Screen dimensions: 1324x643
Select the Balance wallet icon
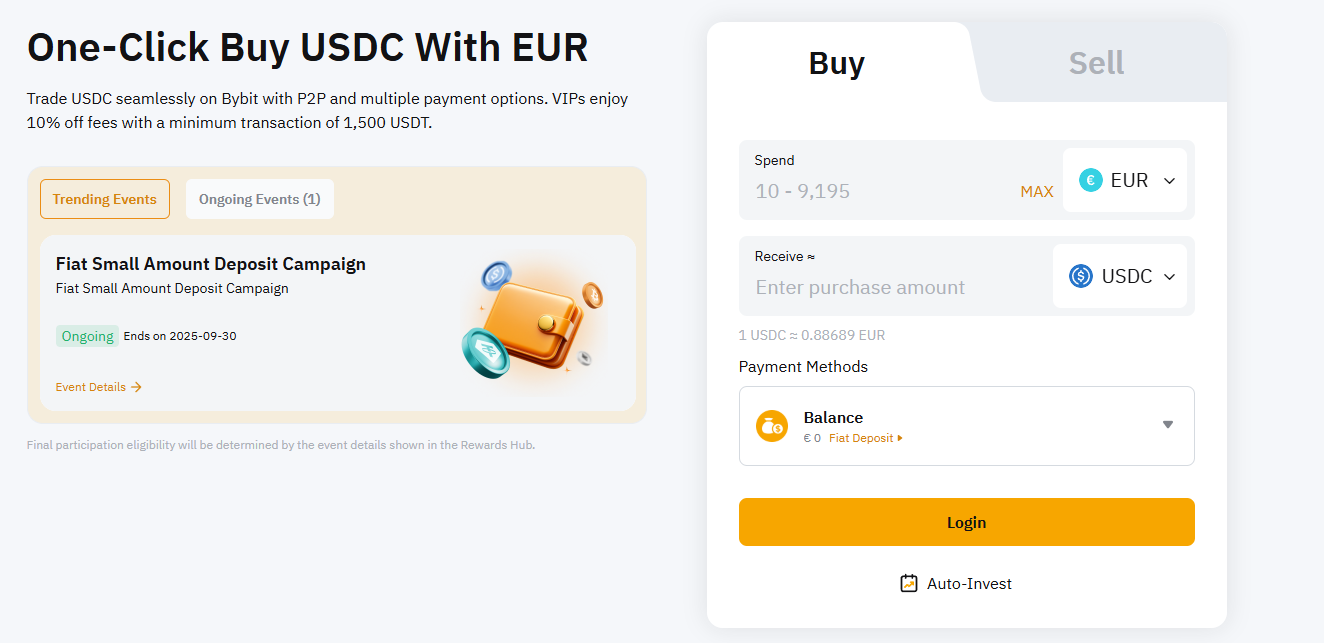coord(771,425)
